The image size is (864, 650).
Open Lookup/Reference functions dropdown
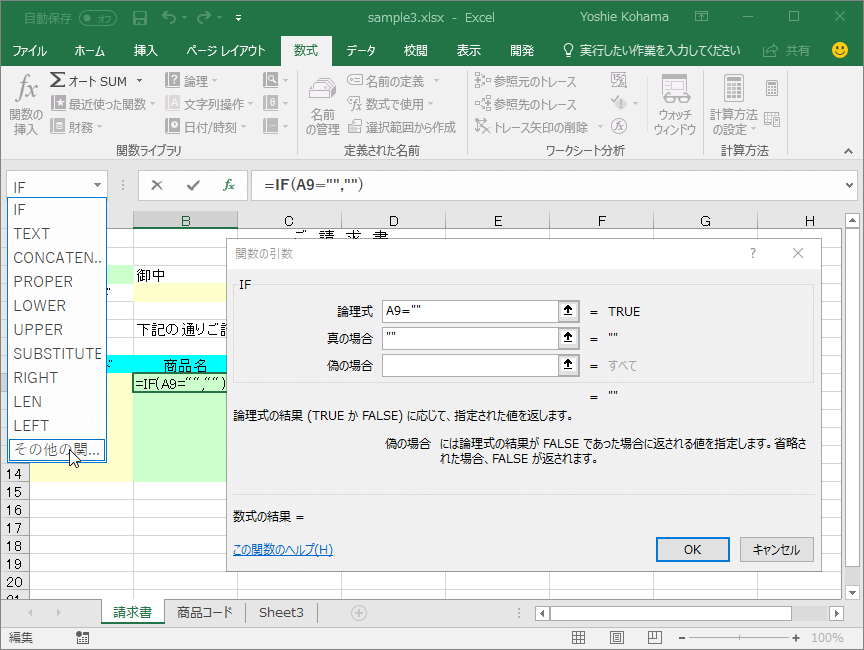275,80
